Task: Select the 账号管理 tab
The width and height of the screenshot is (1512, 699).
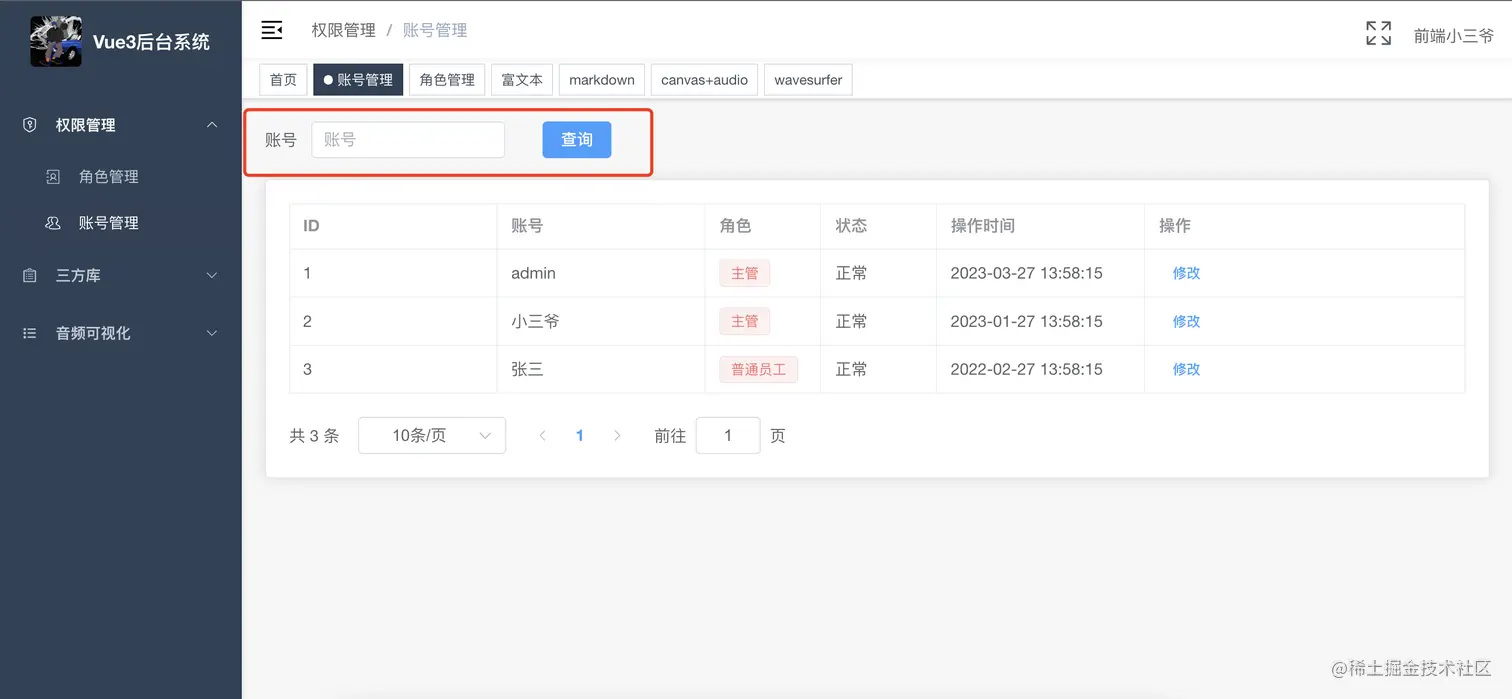Action: point(358,80)
